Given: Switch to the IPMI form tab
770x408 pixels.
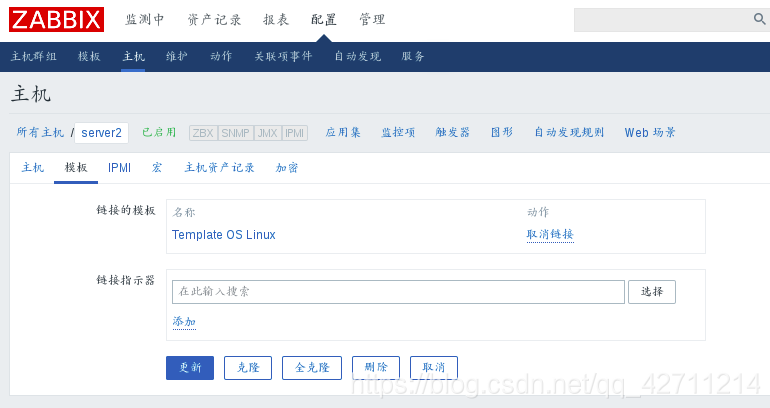Looking at the screenshot, I should point(119,168).
